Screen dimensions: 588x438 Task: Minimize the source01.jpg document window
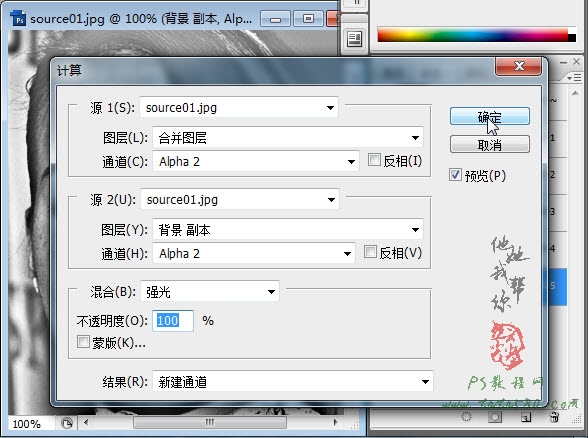275,19
